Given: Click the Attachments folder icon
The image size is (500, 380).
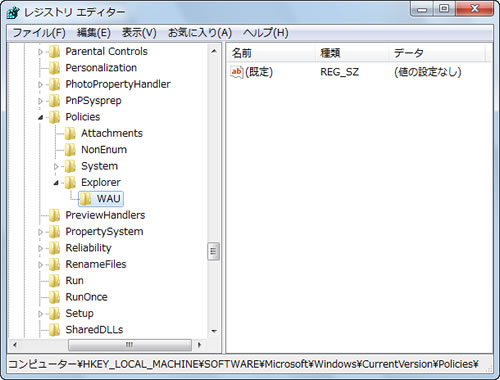Looking at the screenshot, I should coord(70,133).
